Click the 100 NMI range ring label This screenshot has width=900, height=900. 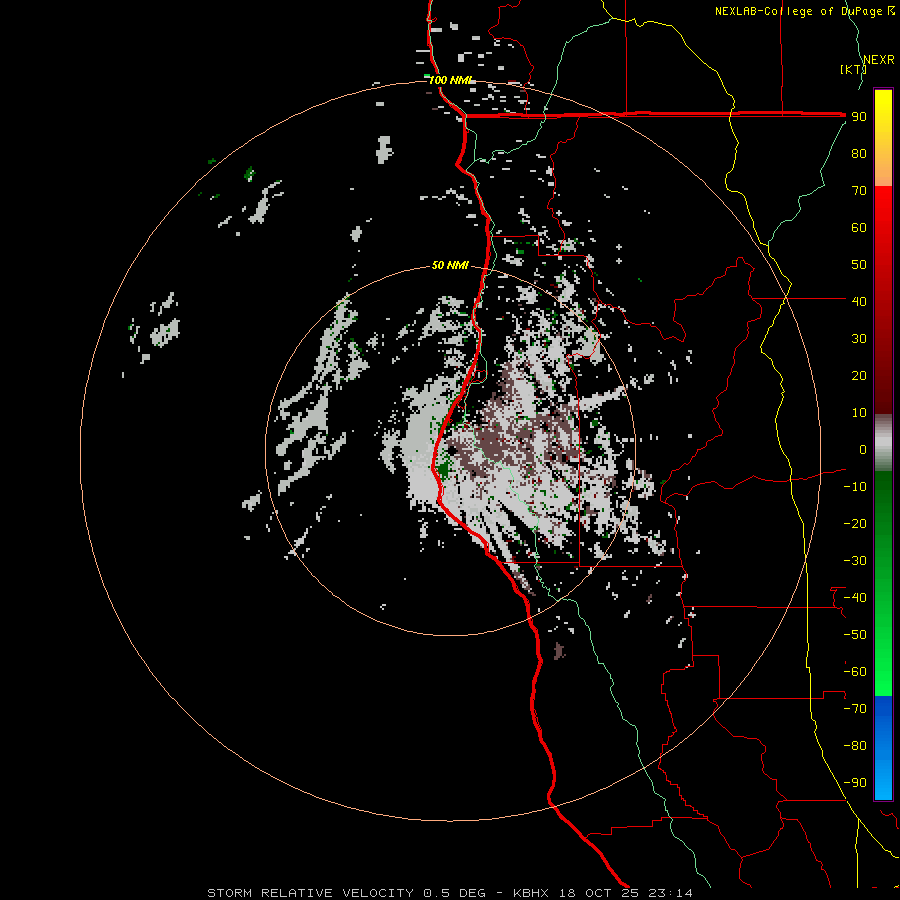[x=450, y=80]
